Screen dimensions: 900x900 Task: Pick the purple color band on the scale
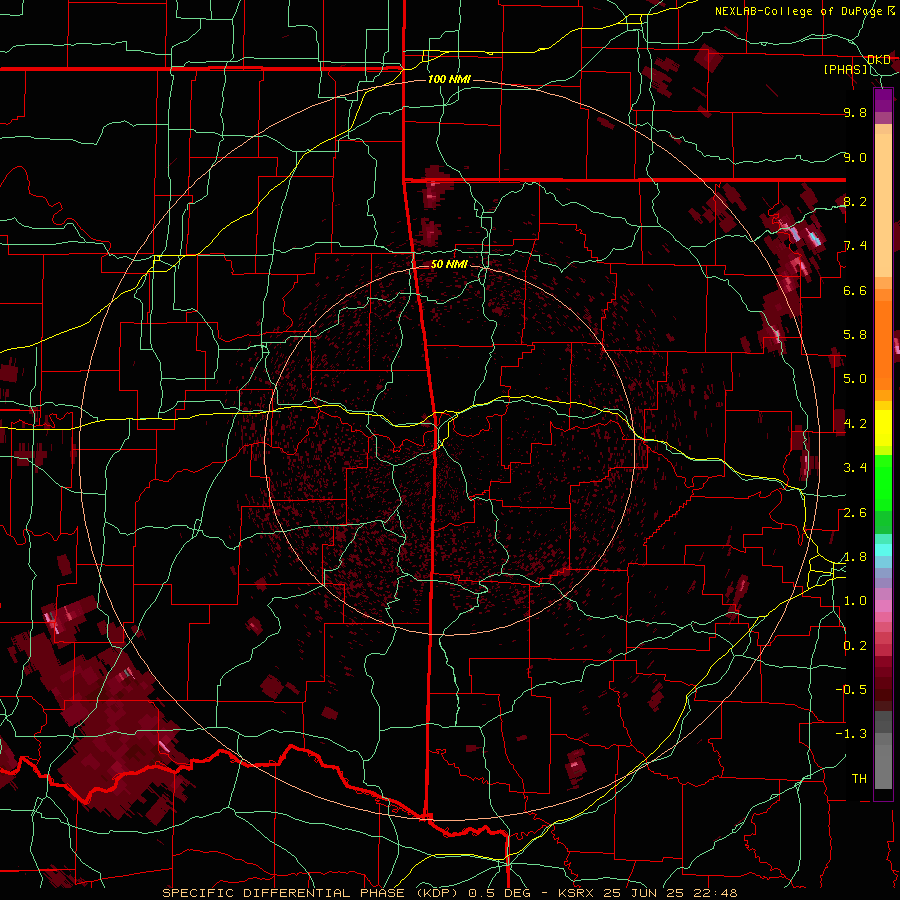click(x=883, y=100)
